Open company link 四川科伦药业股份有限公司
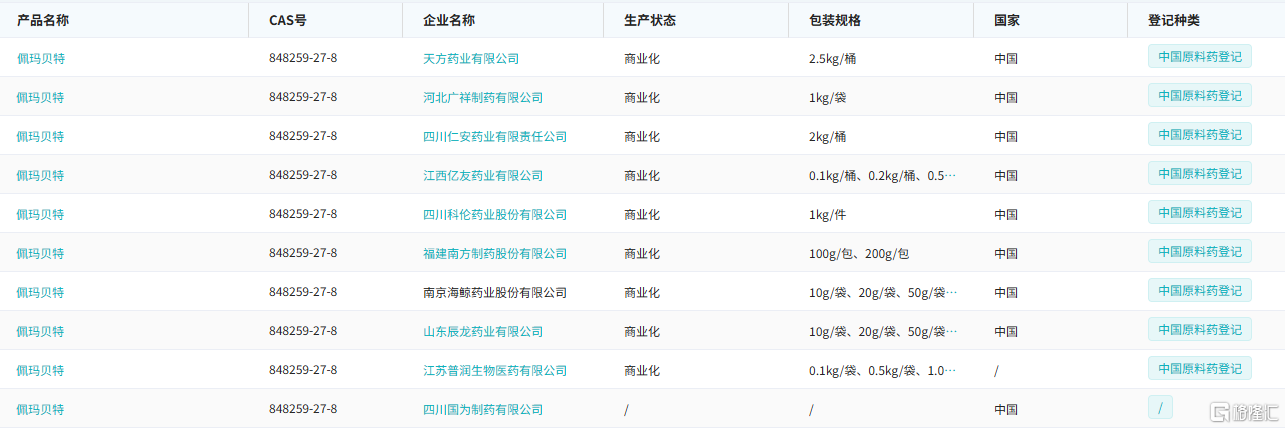This screenshot has width=1285, height=429. click(495, 214)
